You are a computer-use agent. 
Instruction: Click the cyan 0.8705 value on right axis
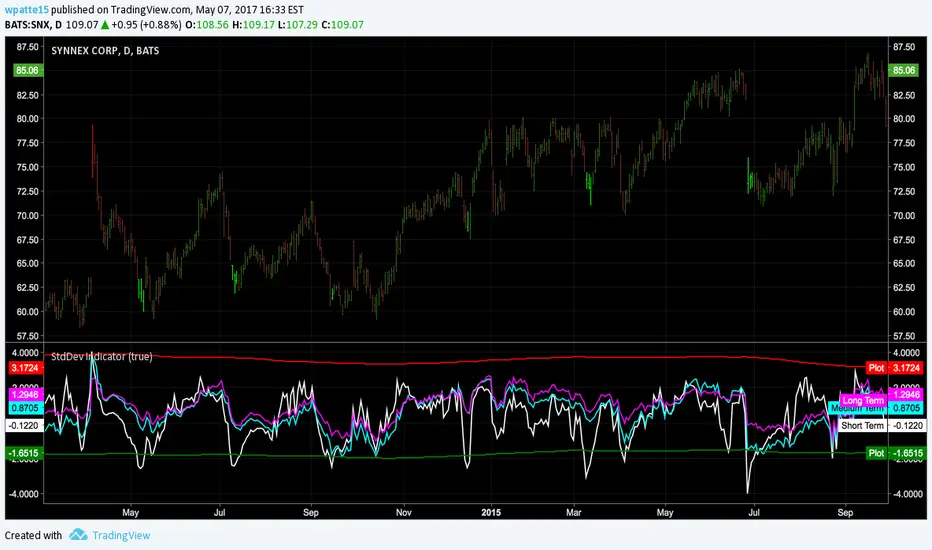[906, 408]
